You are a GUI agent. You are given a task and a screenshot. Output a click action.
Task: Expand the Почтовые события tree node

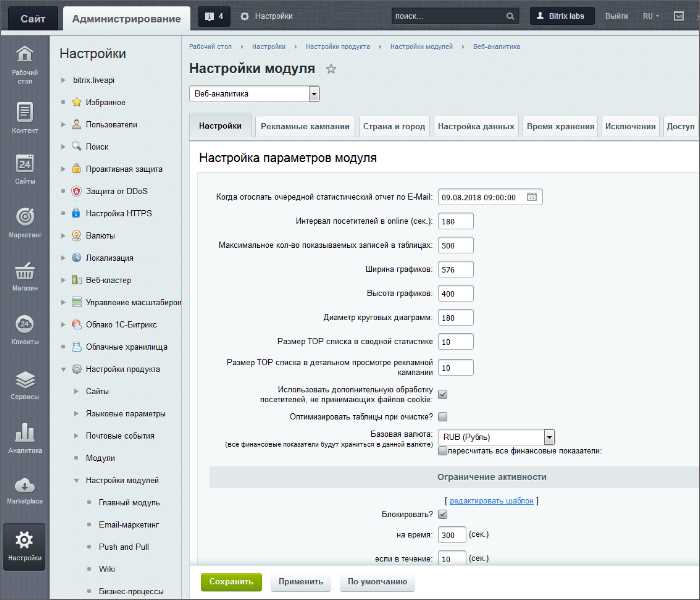pos(76,436)
